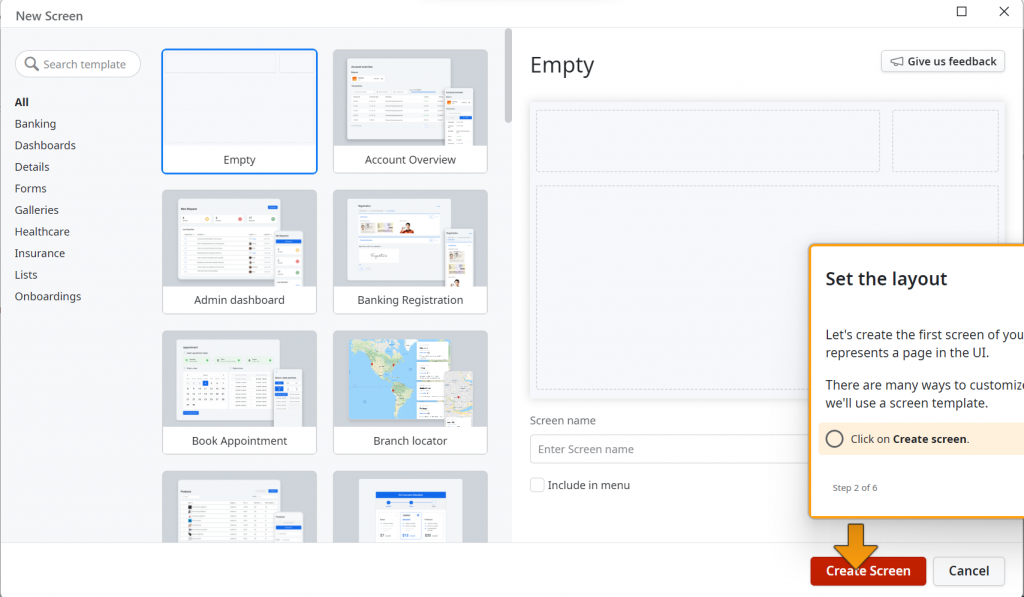Select the Branch locator template
Image resolution: width=1024 pixels, height=597 pixels.
point(410,392)
